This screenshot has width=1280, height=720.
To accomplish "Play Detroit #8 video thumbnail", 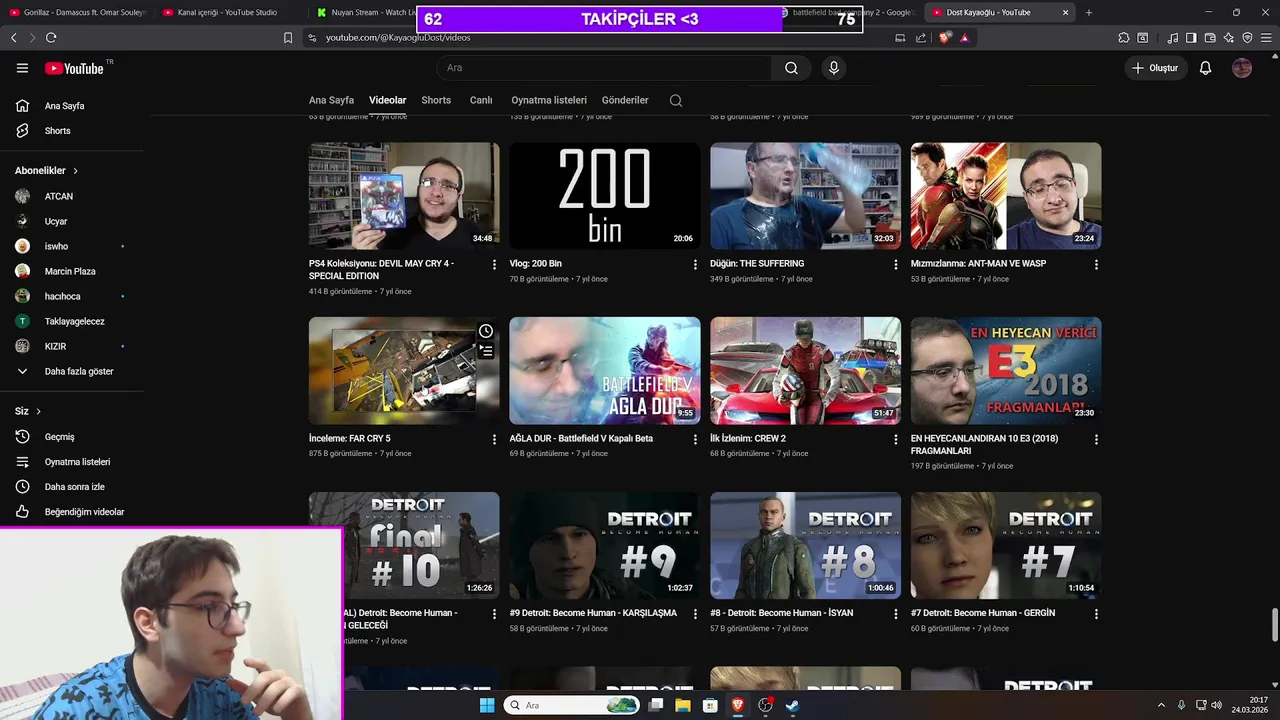I will coord(805,546).
